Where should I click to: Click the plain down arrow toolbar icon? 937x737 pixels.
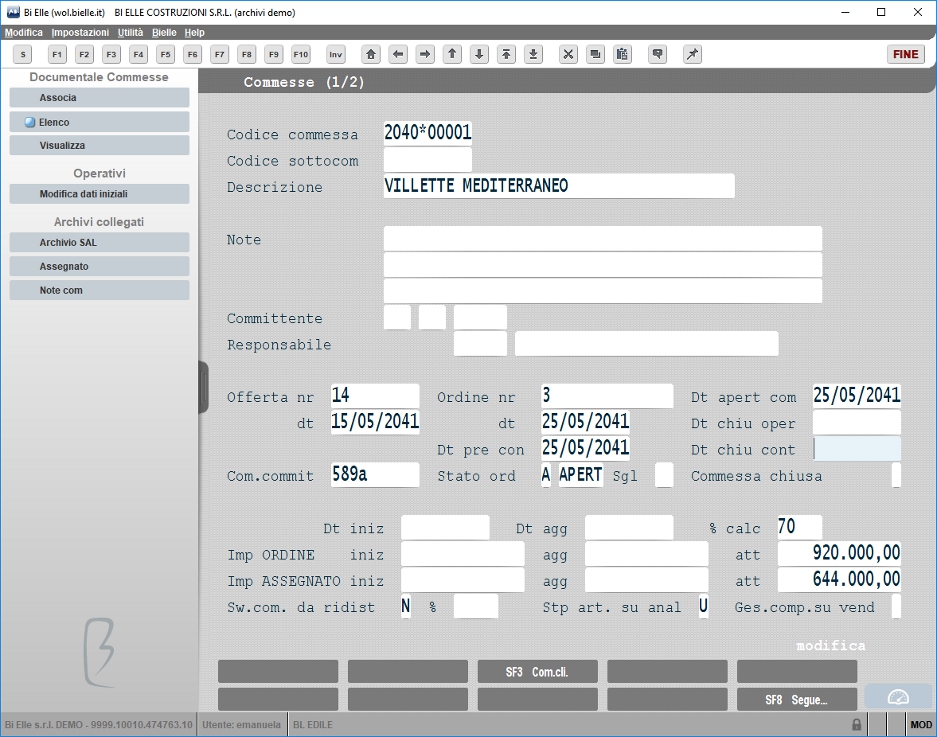(479, 54)
